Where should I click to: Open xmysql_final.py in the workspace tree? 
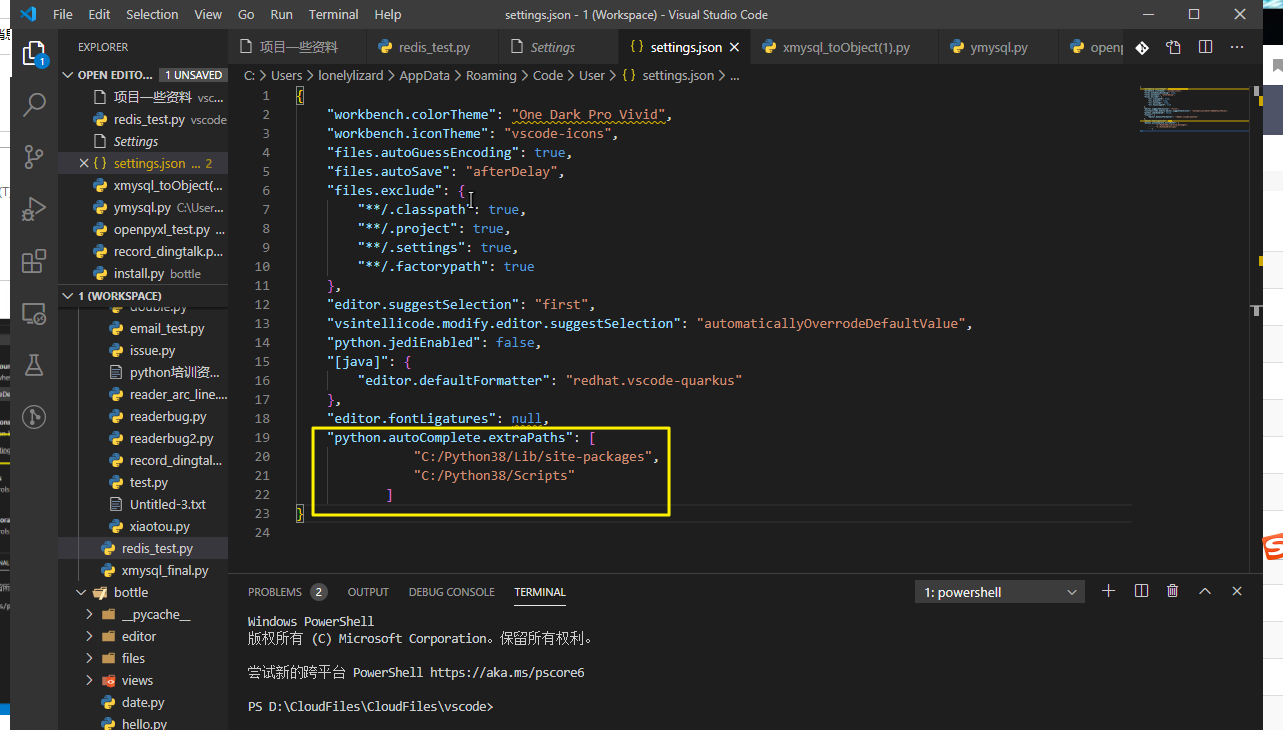(x=143, y=570)
